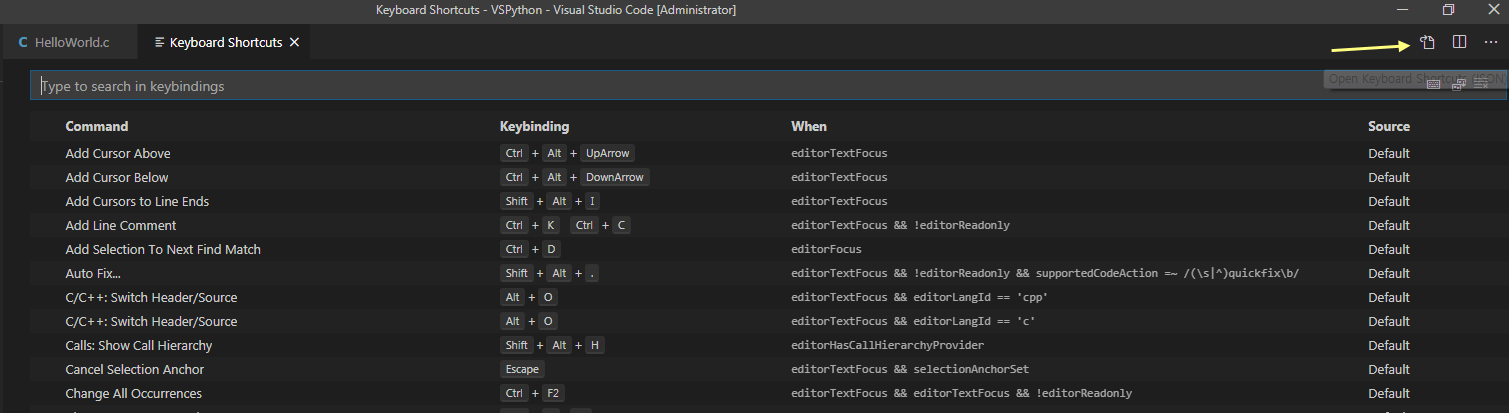This screenshot has width=1509, height=413.
Task: Click the Shift+Alt+. keybinding
Action: [550, 273]
